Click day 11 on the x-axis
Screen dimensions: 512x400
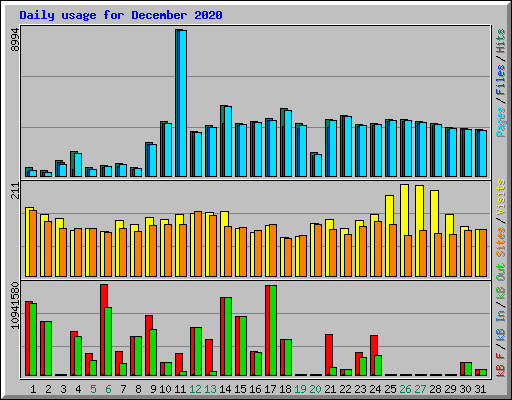pos(180,389)
